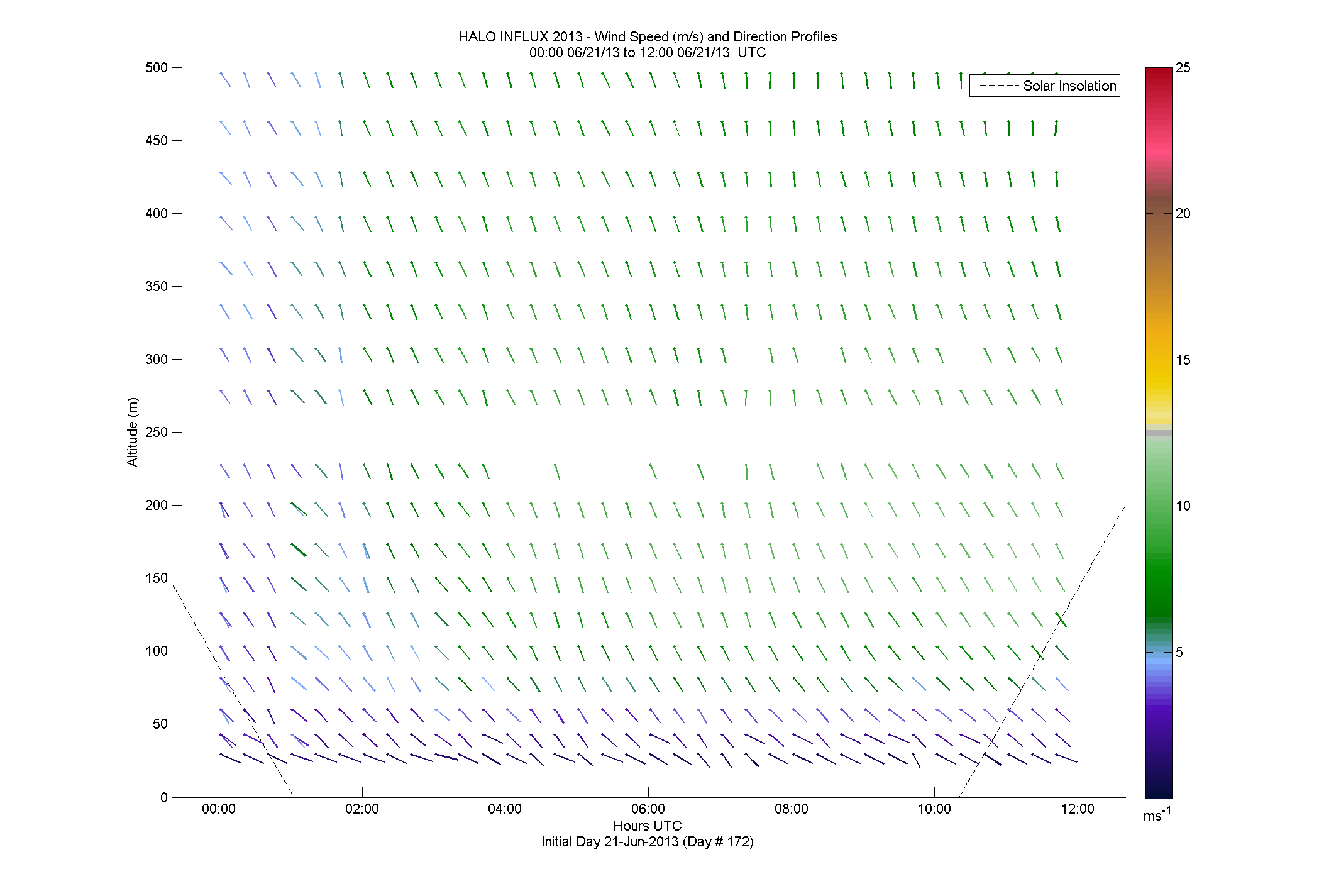Click the '200' altitude tick label
The width and height of the screenshot is (1319, 896).
pyautogui.click(x=157, y=506)
